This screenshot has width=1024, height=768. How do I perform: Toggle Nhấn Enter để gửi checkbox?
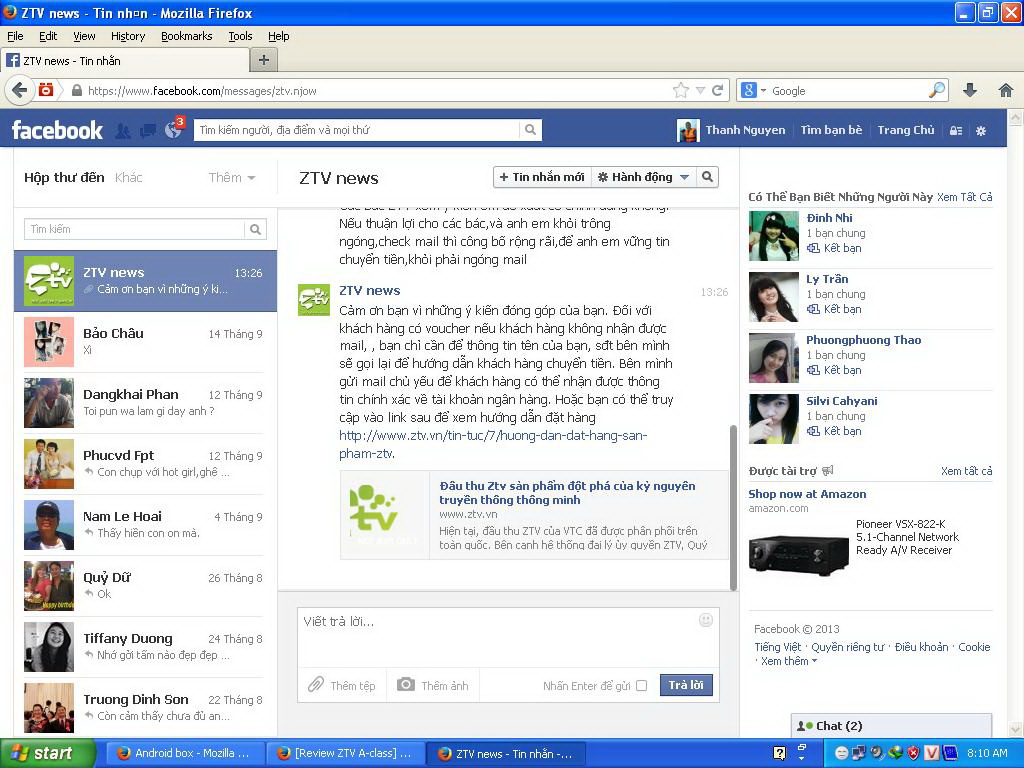pos(641,686)
